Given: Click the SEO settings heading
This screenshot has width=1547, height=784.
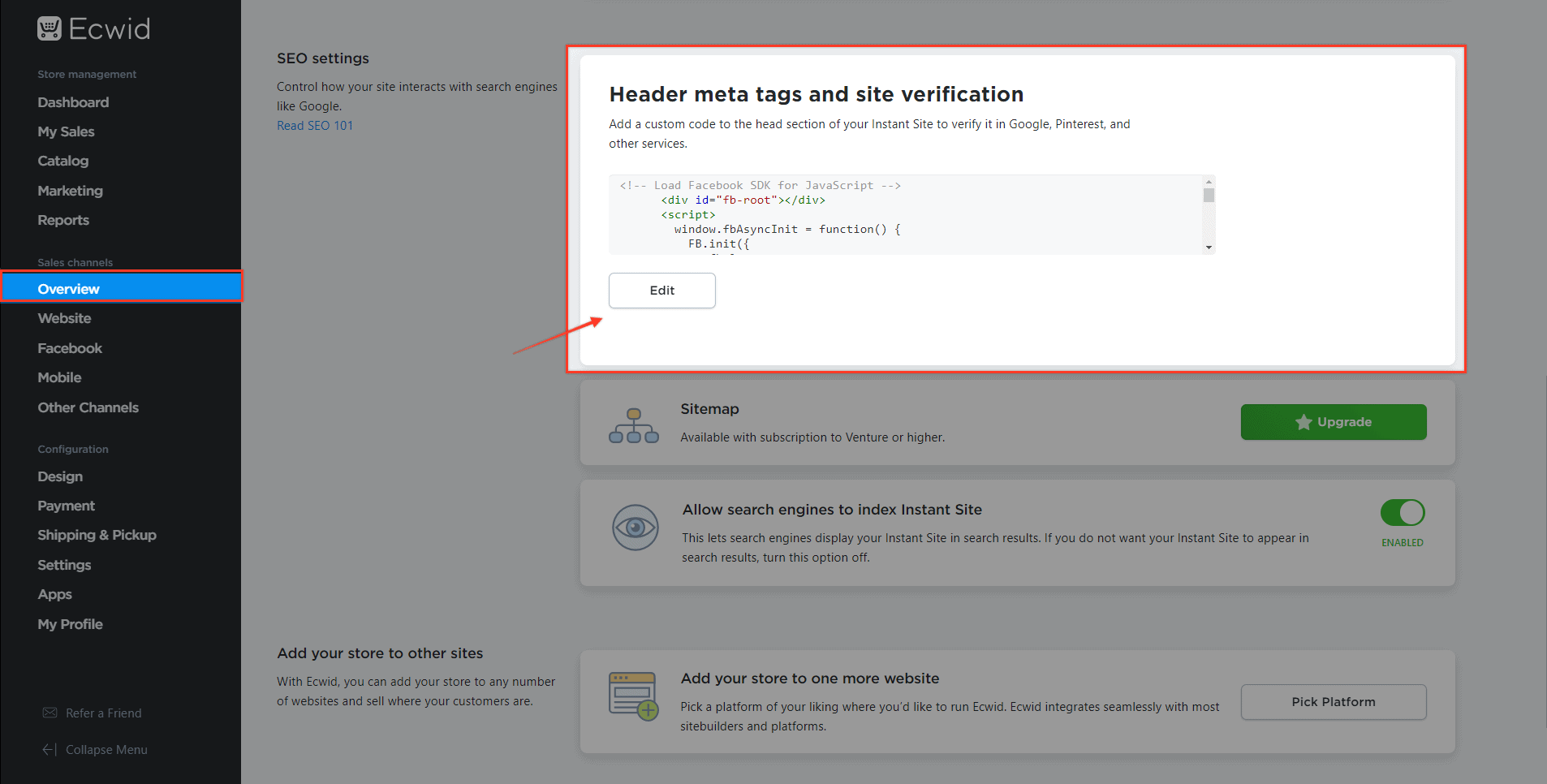Looking at the screenshot, I should coord(323,58).
